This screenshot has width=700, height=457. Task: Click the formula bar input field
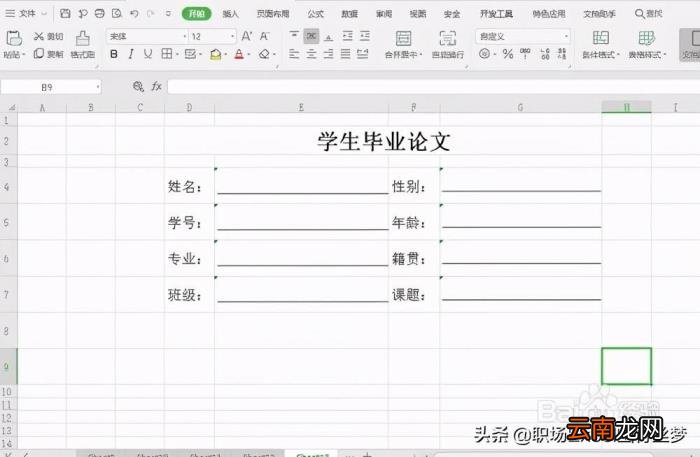(x=433, y=87)
